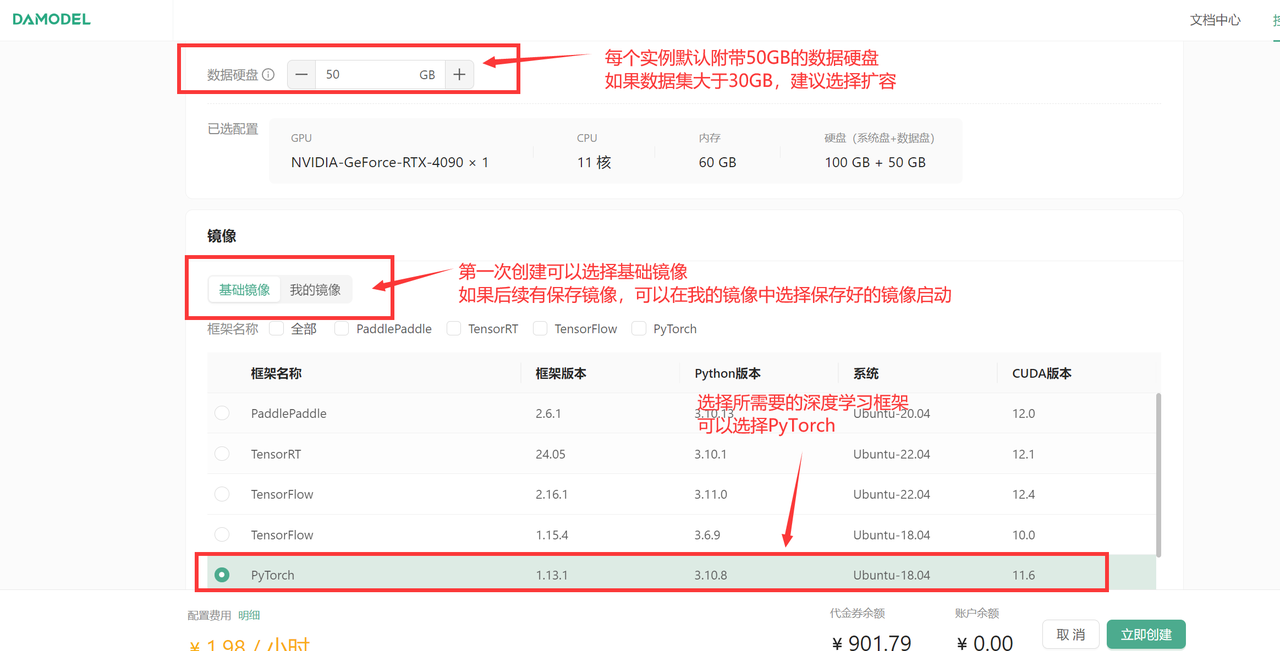1280x651 pixels.
Task: Click the ¥ 0.00 account balance
Action: [x=985, y=642]
